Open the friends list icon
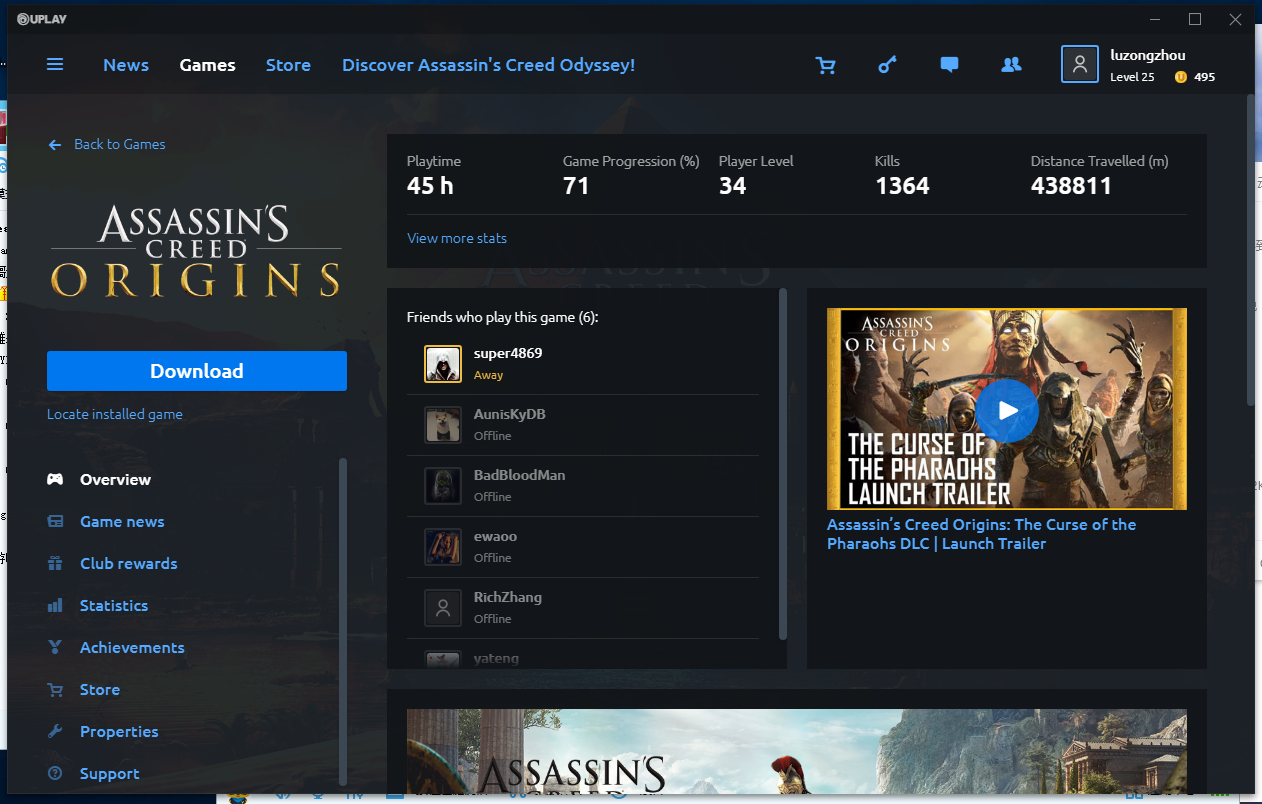The height and width of the screenshot is (804, 1262). [x=1011, y=65]
